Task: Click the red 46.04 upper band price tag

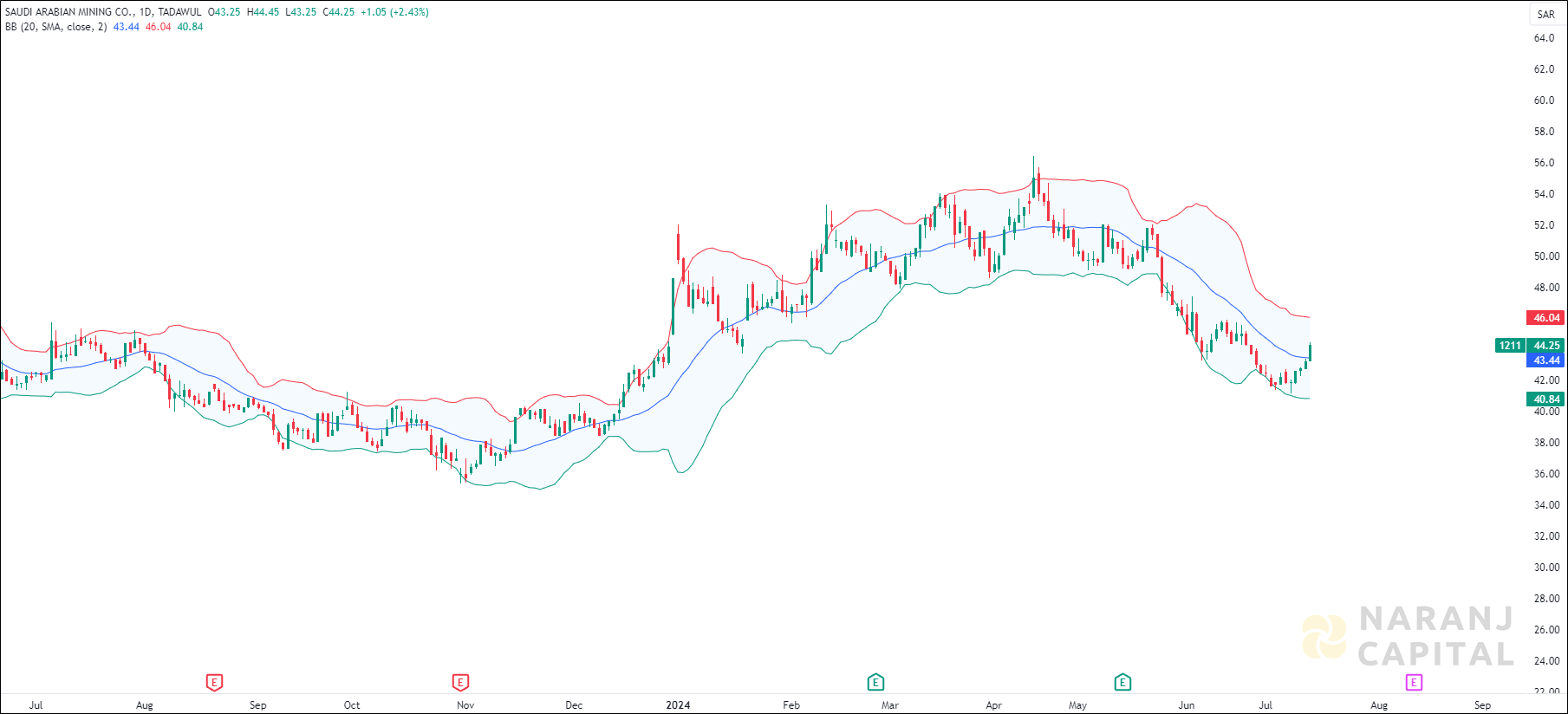Action: pyautogui.click(x=1546, y=318)
